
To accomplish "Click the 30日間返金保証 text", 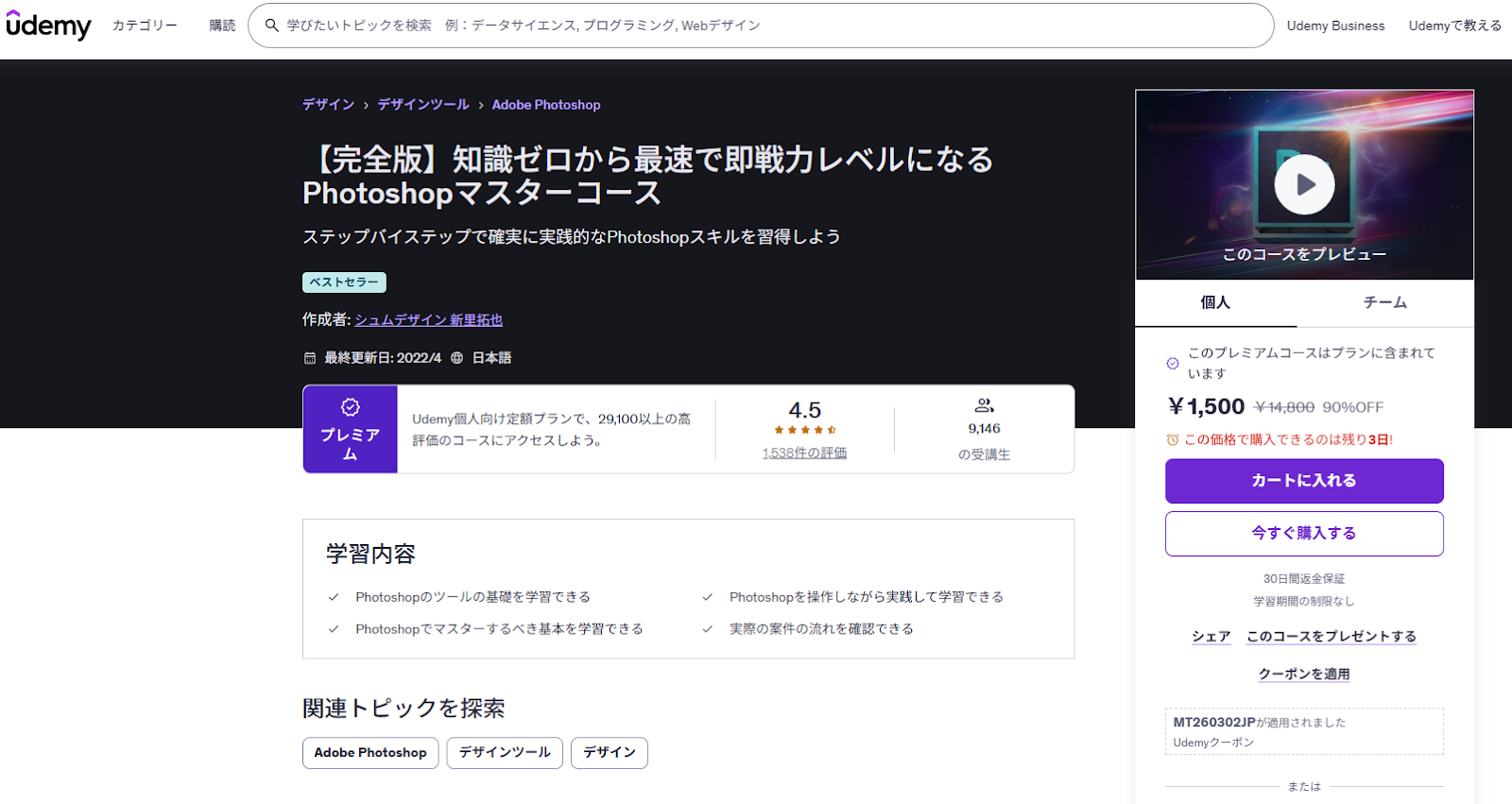I will pyautogui.click(x=1304, y=579).
